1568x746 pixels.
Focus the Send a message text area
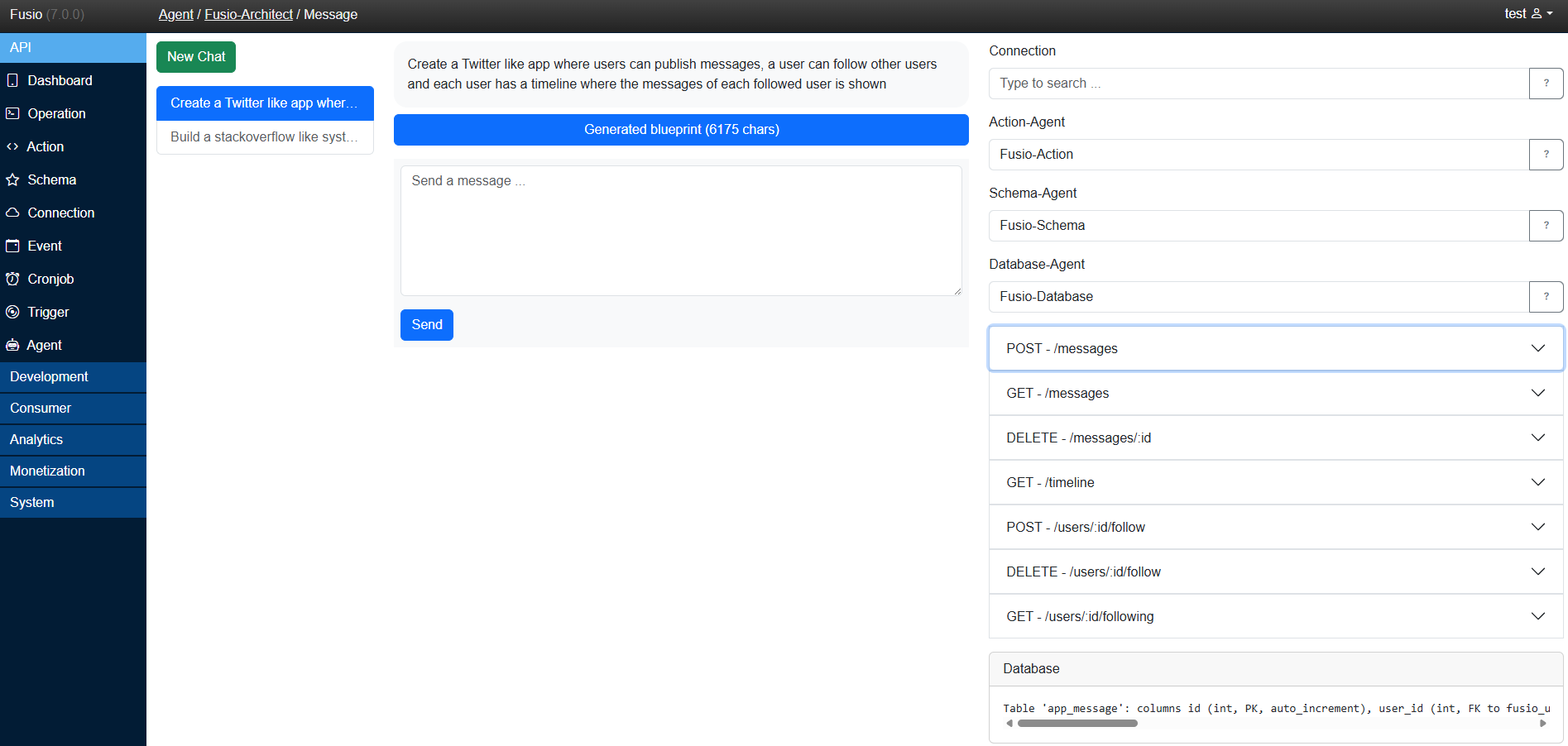[x=680, y=230]
